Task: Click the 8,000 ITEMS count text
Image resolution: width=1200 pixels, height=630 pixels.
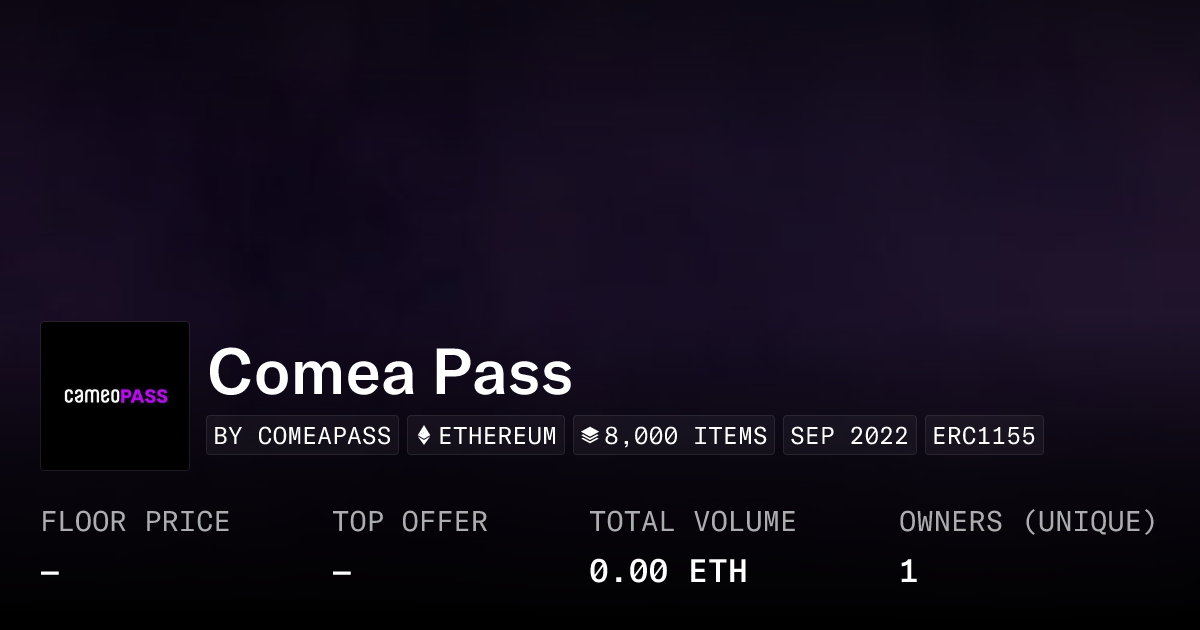Action: [685, 436]
